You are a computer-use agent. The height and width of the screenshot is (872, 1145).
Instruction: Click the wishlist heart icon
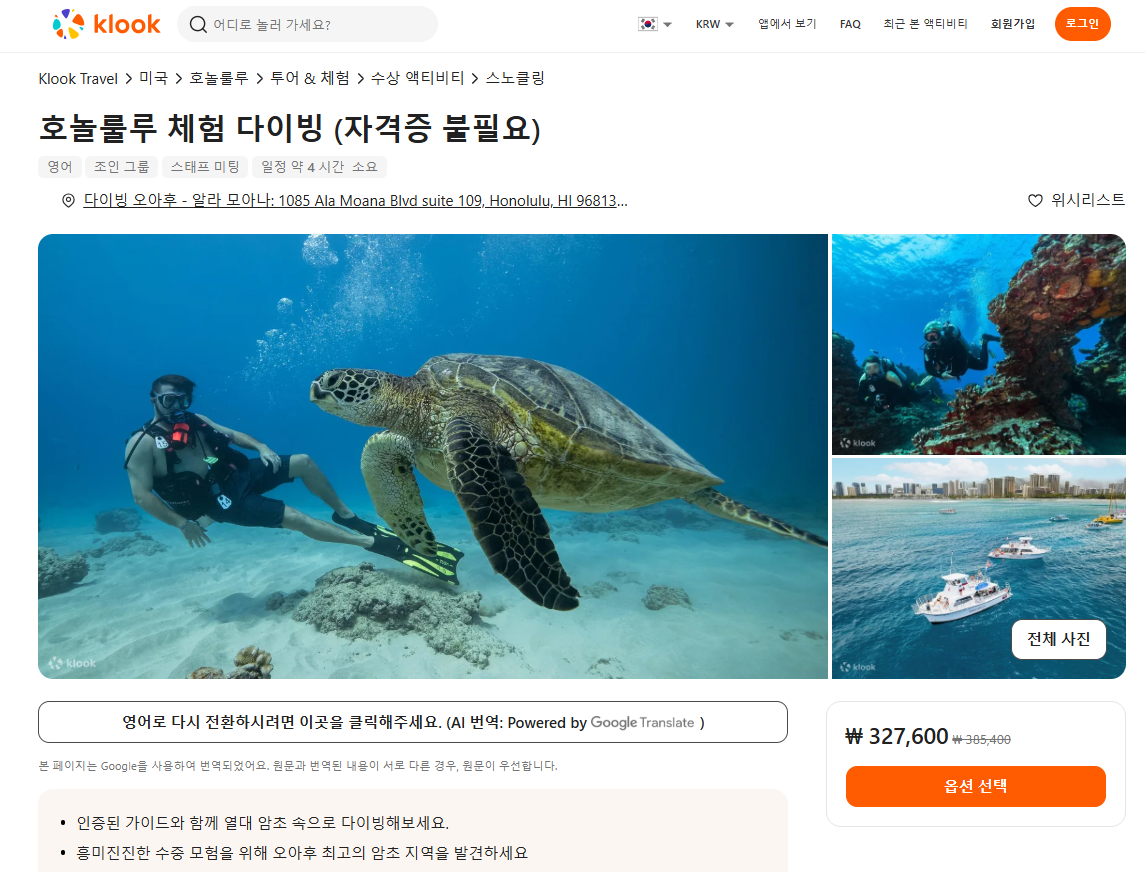coord(1035,200)
